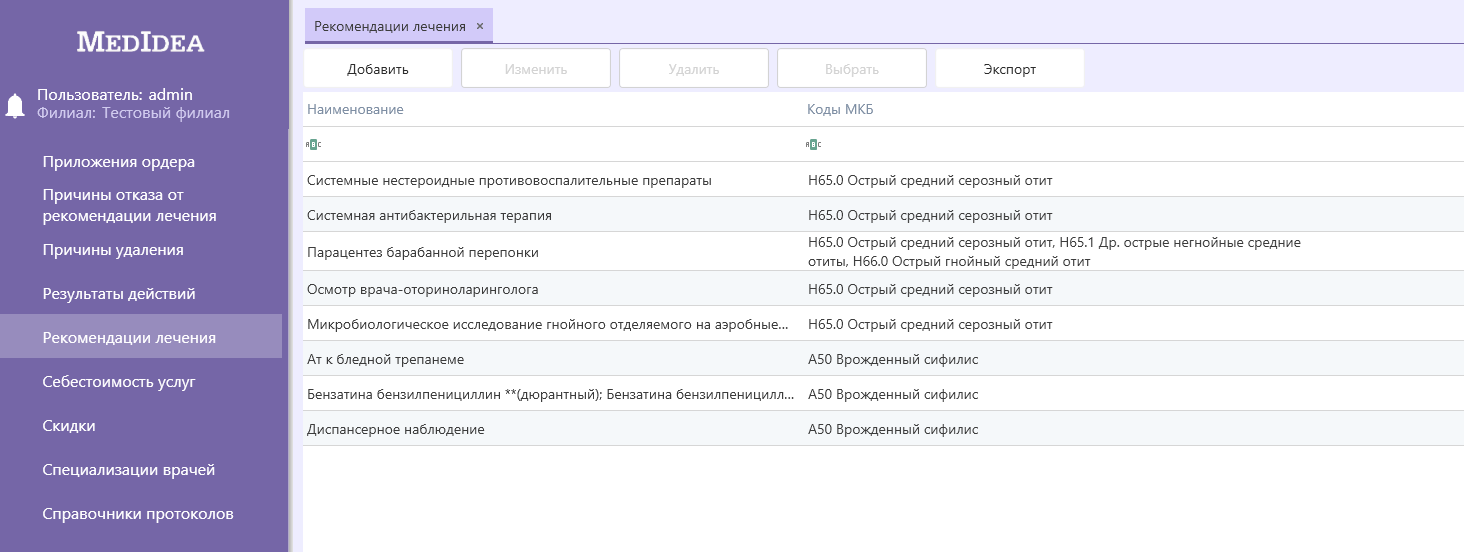Click H65.0 cell in Осмотр врача-оториноларинголога row
This screenshot has width=1464, height=552.
[930, 289]
